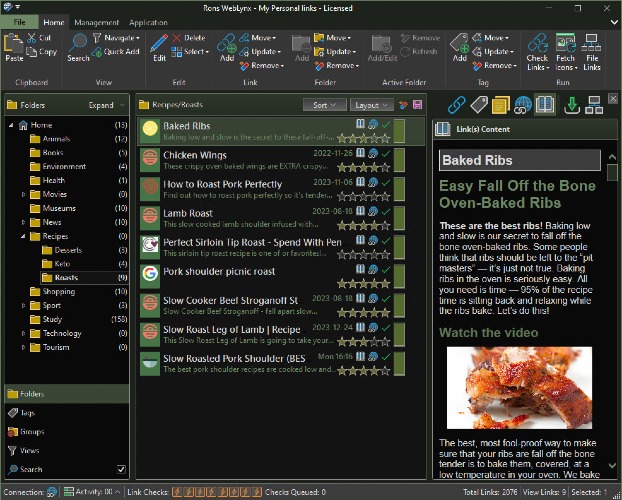Toggle checkmark on Slow Roast Leg of Lamb
622x500 pixels.
386,328
